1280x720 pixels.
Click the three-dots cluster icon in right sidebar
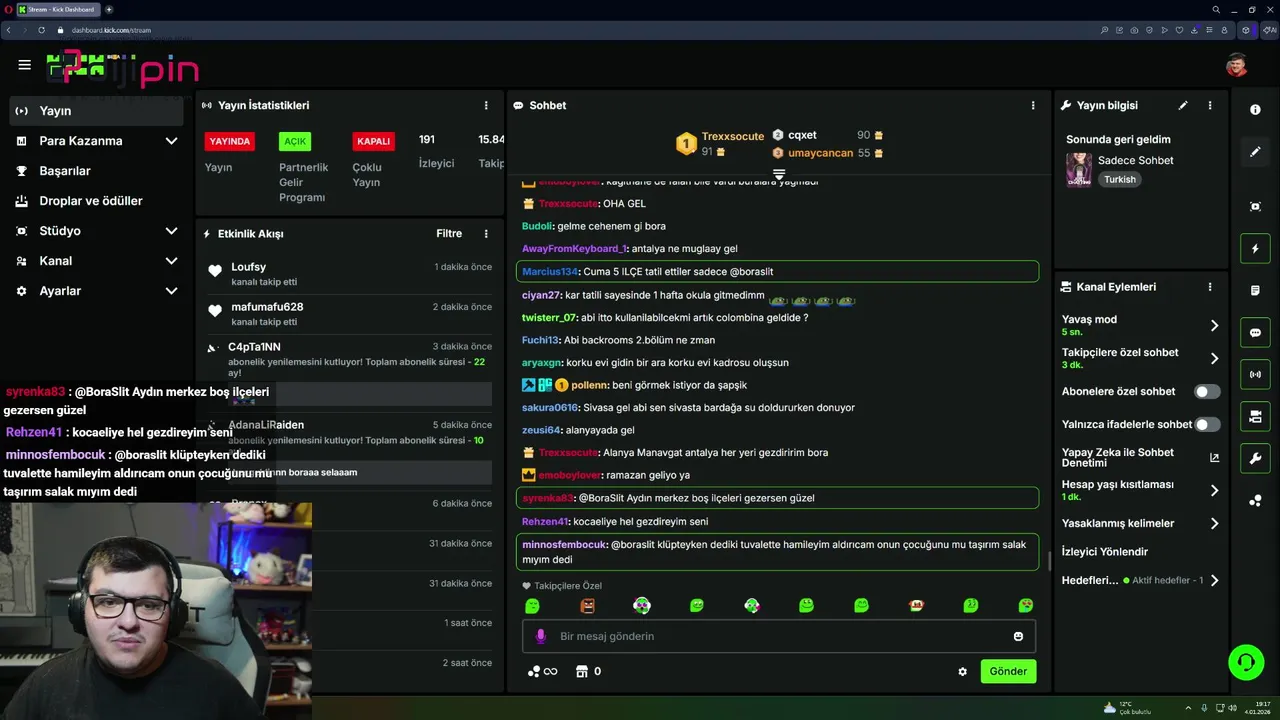1255,501
